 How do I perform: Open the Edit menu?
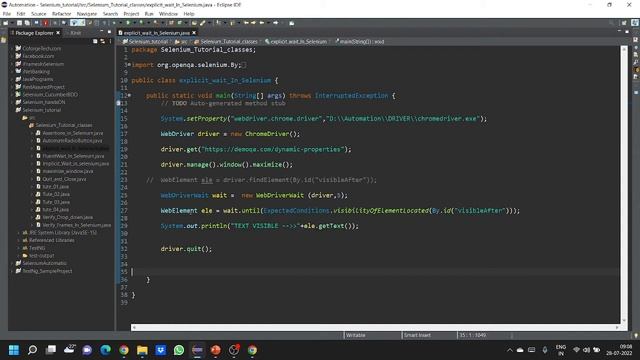pyautogui.click(x=21, y=14)
